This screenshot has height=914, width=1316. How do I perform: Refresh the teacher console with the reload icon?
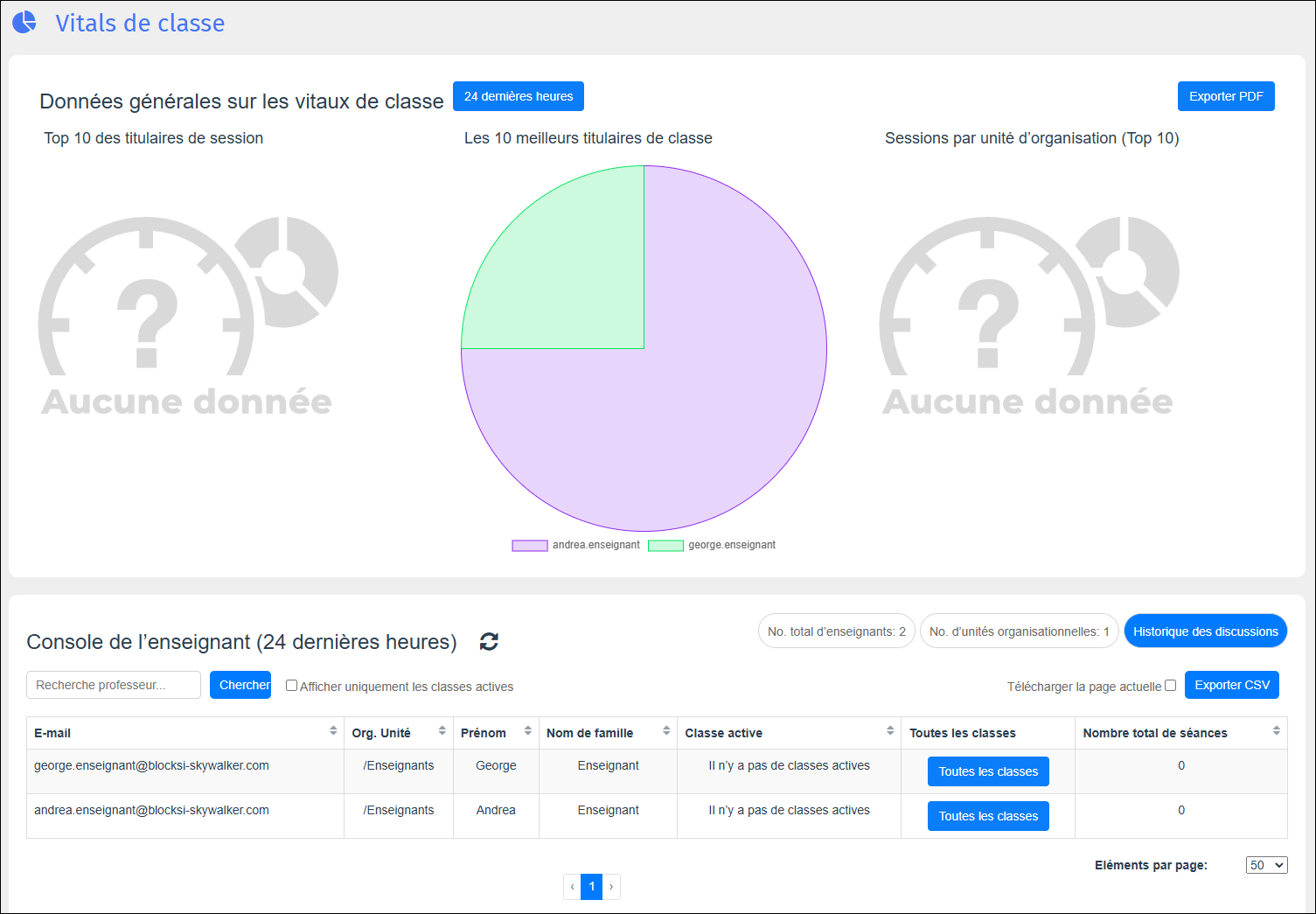point(489,642)
